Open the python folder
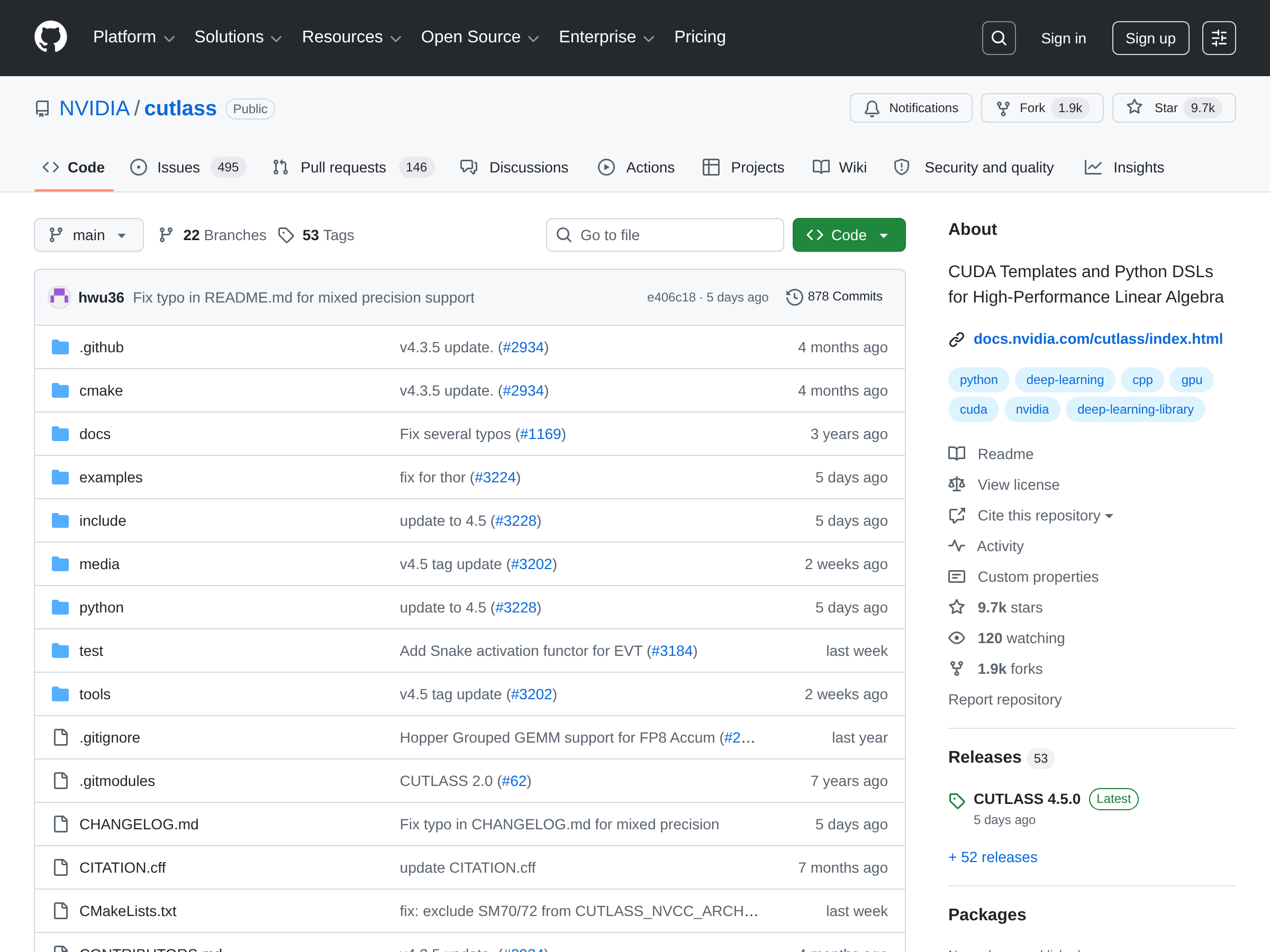Viewport: 1270px width, 952px height. pyautogui.click(x=102, y=608)
